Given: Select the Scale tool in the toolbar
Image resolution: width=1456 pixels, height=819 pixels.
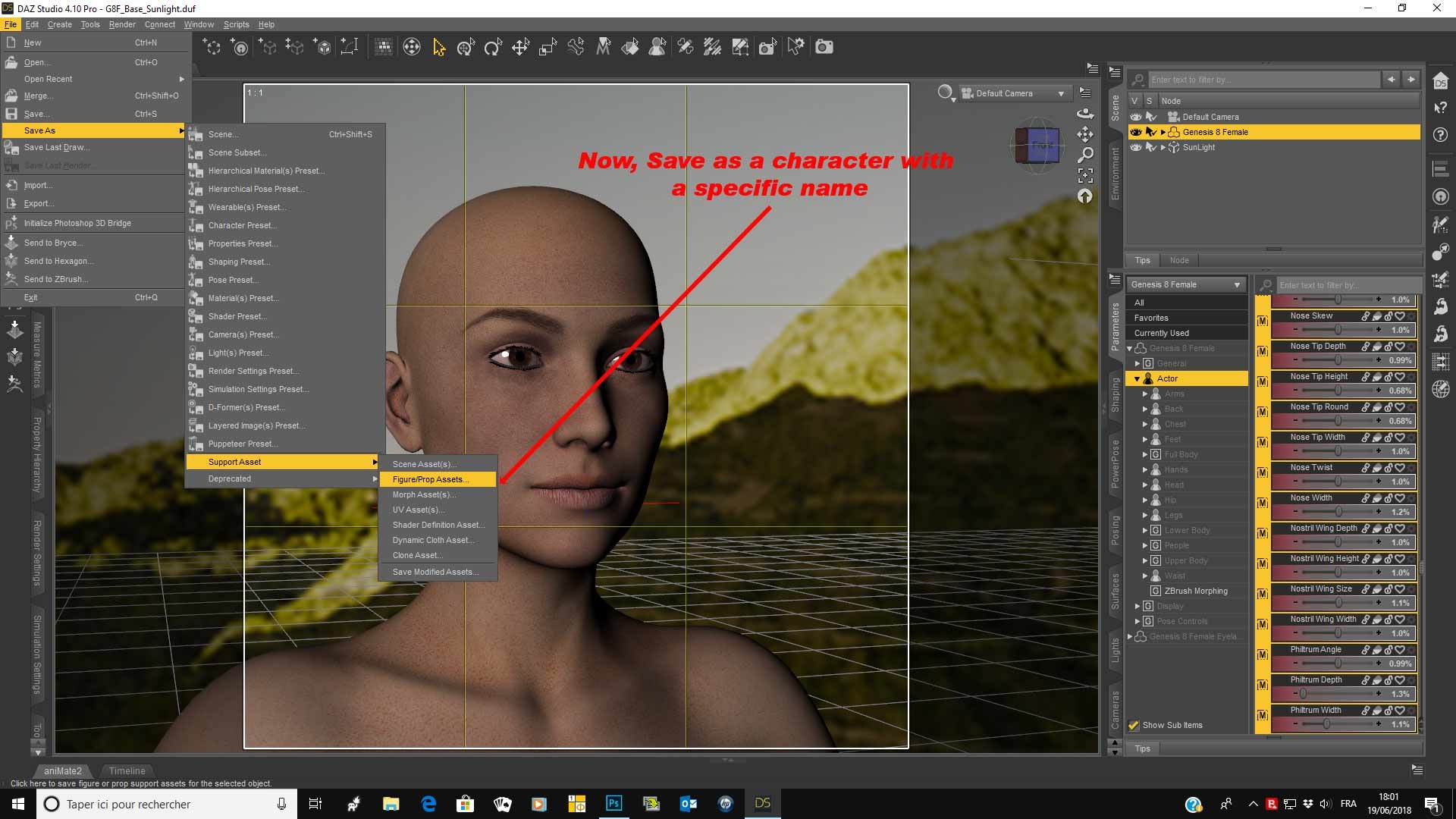Looking at the screenshot, I should pyautogui.click(x=547, y=46).
